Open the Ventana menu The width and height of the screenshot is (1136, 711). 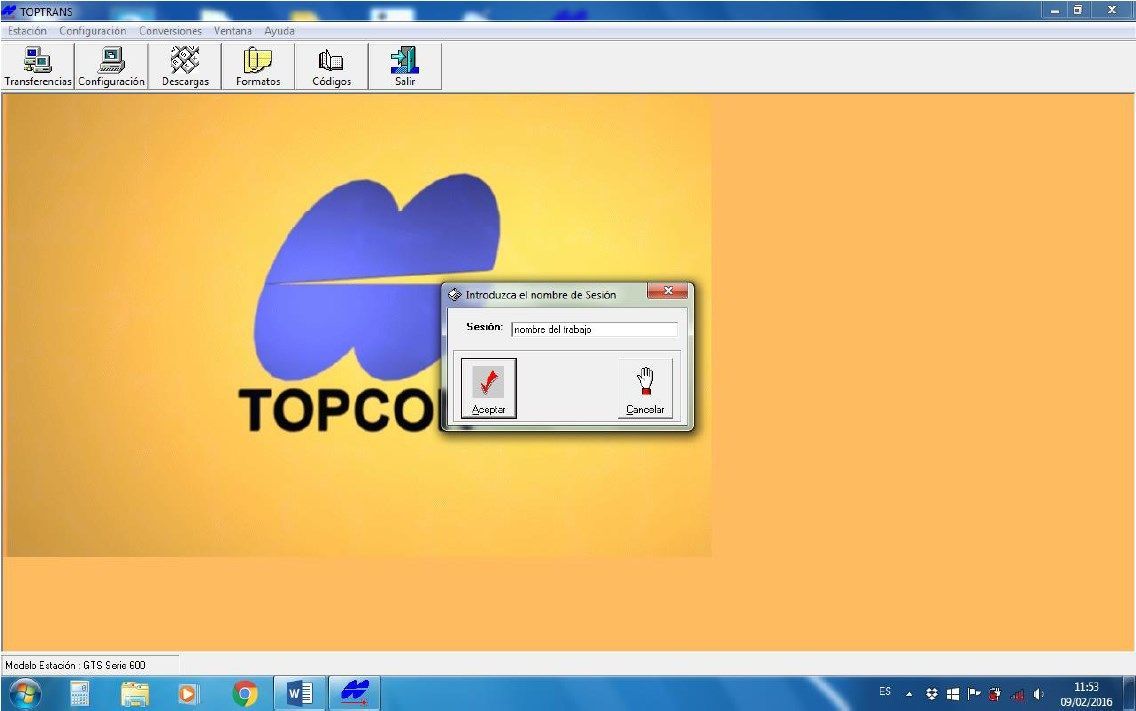point(233,31)
